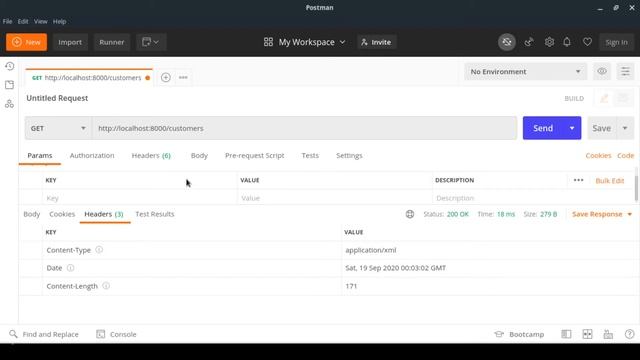Switch to the request Body tab
This screenshot has height=360, width=640.
[x=199, y=156]
